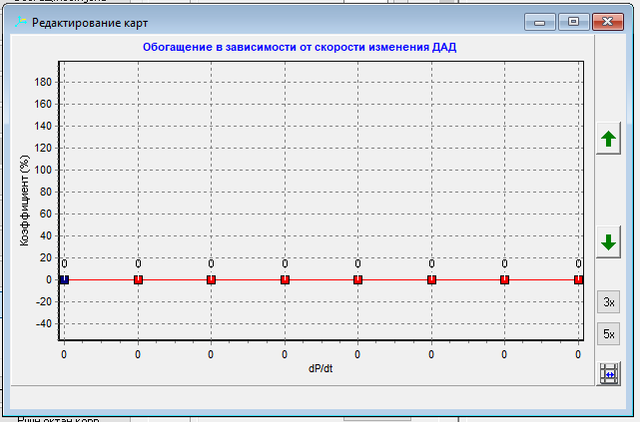Select the fifth red curve point
640x422 pixels.
coord(358,280)
